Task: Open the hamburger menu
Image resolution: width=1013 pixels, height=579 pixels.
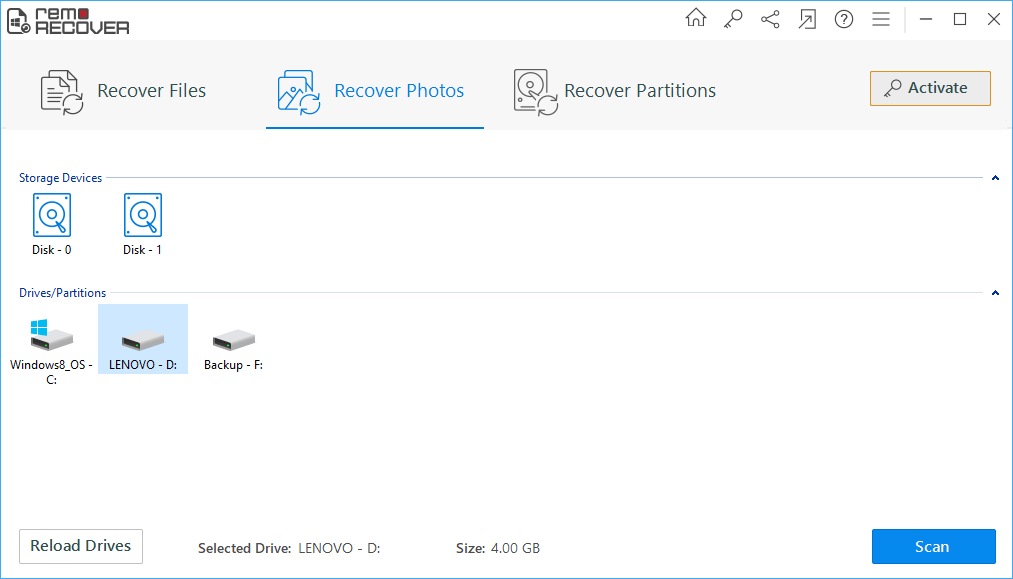Action: [881, 18]
